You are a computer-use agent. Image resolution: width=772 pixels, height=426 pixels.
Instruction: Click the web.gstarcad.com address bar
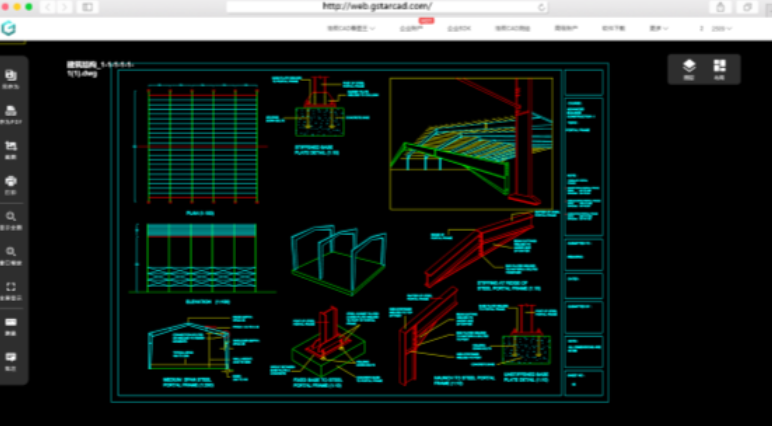pyautogui.click(x=385, y=6)
